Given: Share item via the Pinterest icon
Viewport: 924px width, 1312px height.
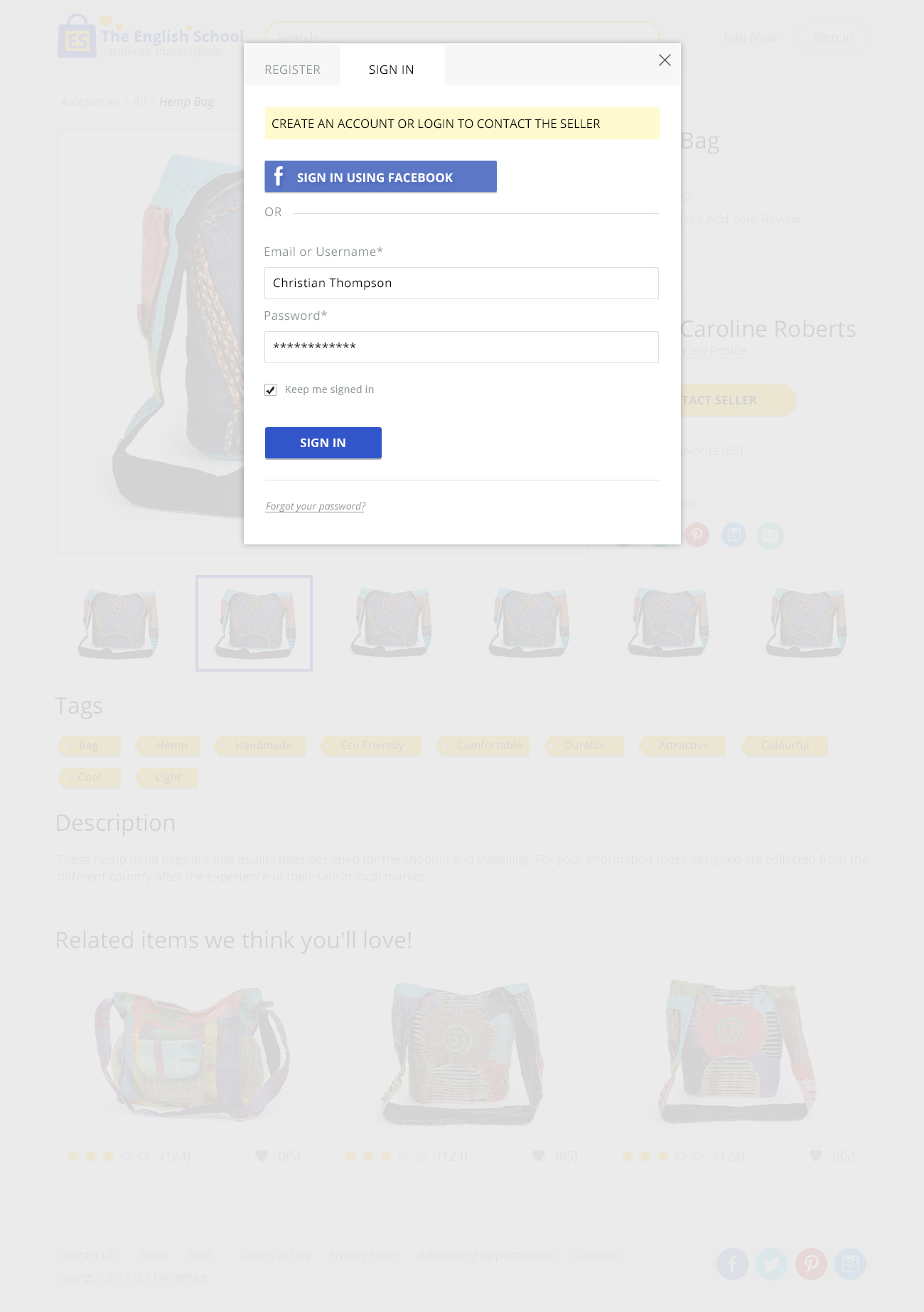Looking at the screenshot, I should click(x=697, y=535).
